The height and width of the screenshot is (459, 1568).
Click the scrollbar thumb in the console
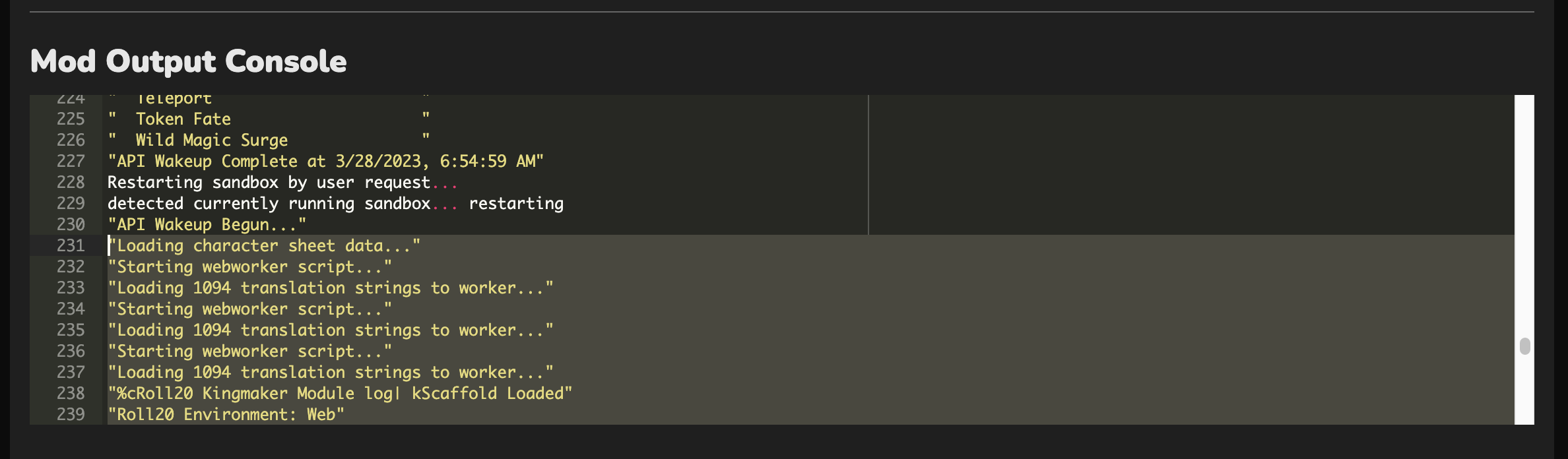tap(1524, 346)
